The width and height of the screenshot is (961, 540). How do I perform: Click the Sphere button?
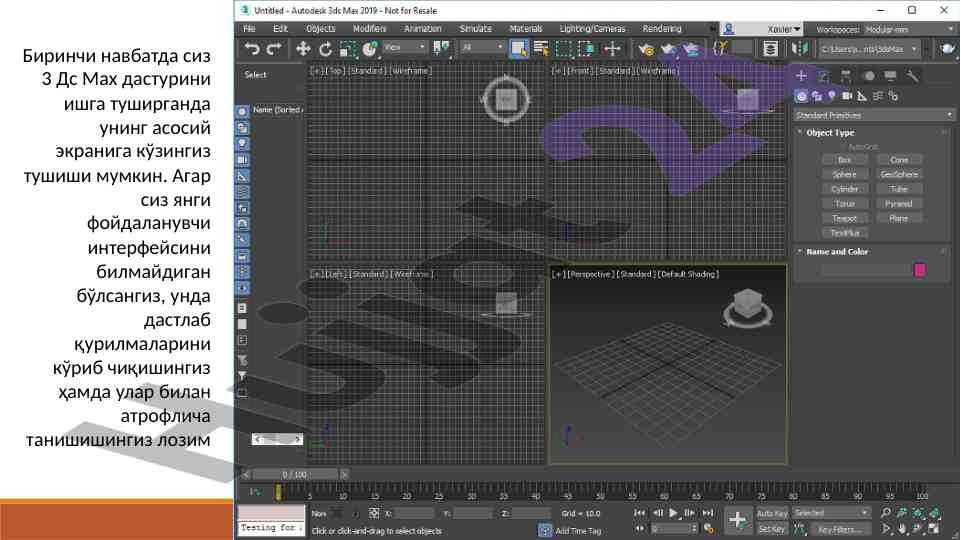click(x=845, y=175)
